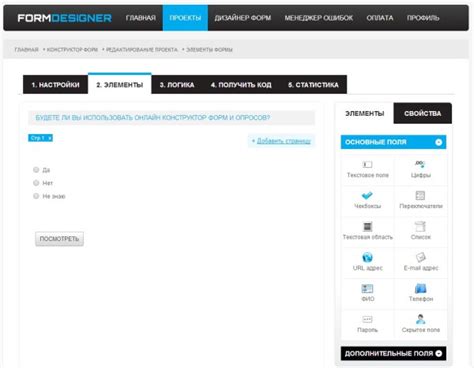Switch to 5. Статистика tab
The height and width of the screenshot is (368, 474).
coord(313,85)
